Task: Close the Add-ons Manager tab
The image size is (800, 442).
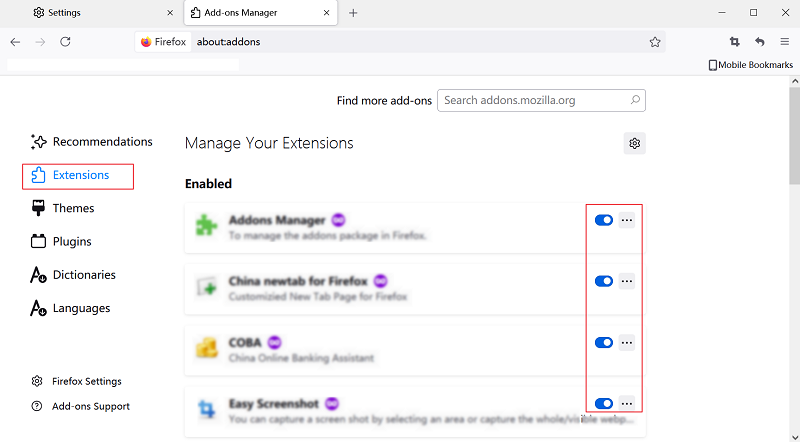Action: click(x=327, y=13)
